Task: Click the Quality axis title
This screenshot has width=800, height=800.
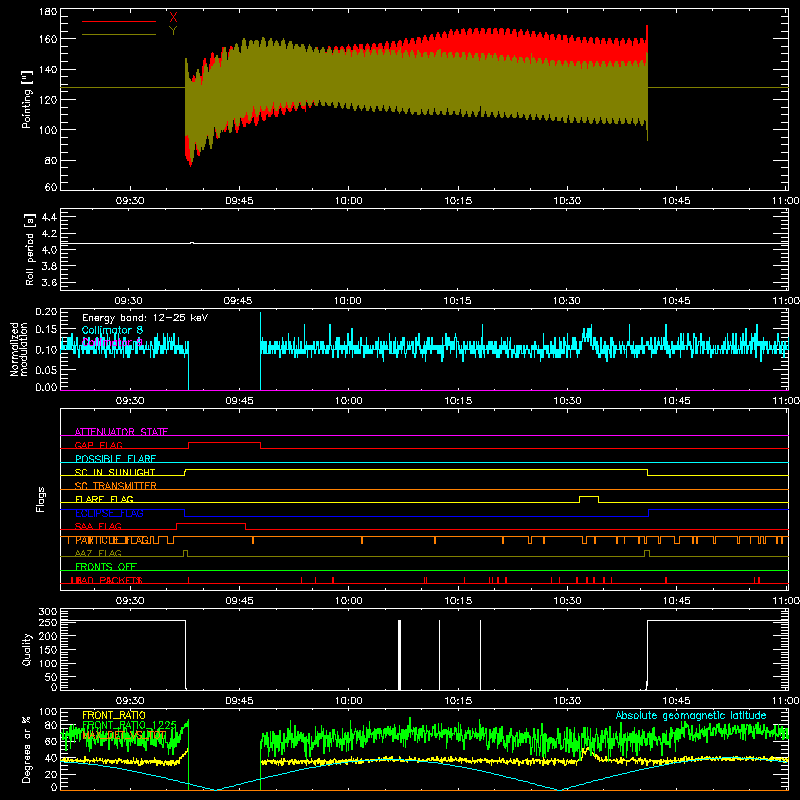Action: [27, 649]
